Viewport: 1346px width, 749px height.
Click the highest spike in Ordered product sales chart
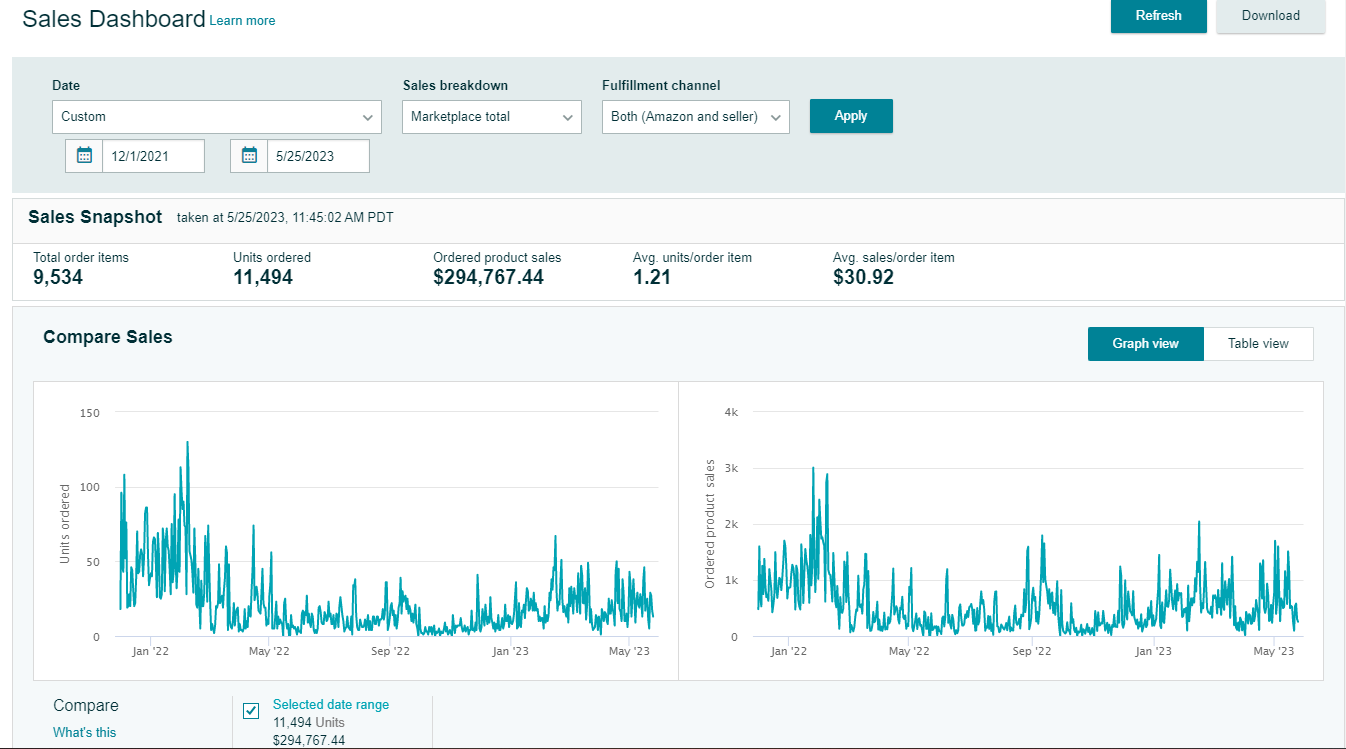point(813,468)
